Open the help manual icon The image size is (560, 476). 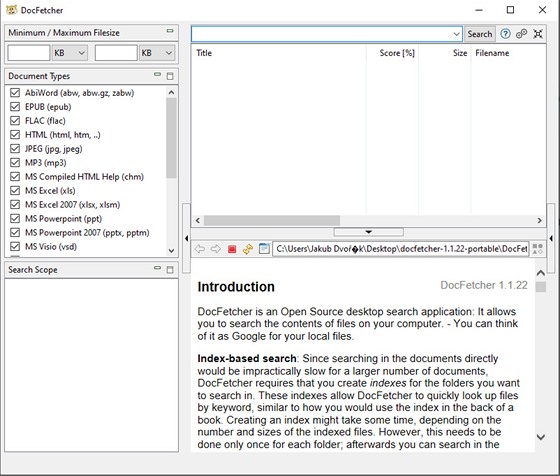(x=505, y=34)
